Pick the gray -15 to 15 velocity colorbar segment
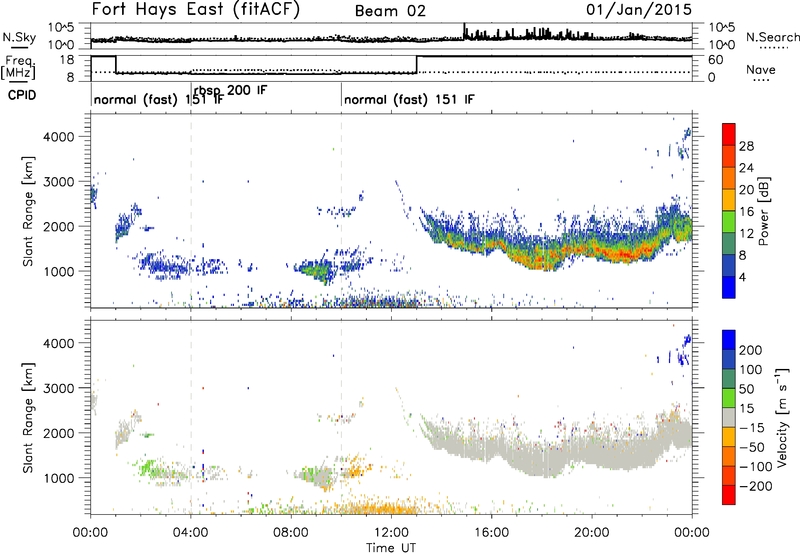The height and width of the screenshot is (554, 800). coord(729,417)
